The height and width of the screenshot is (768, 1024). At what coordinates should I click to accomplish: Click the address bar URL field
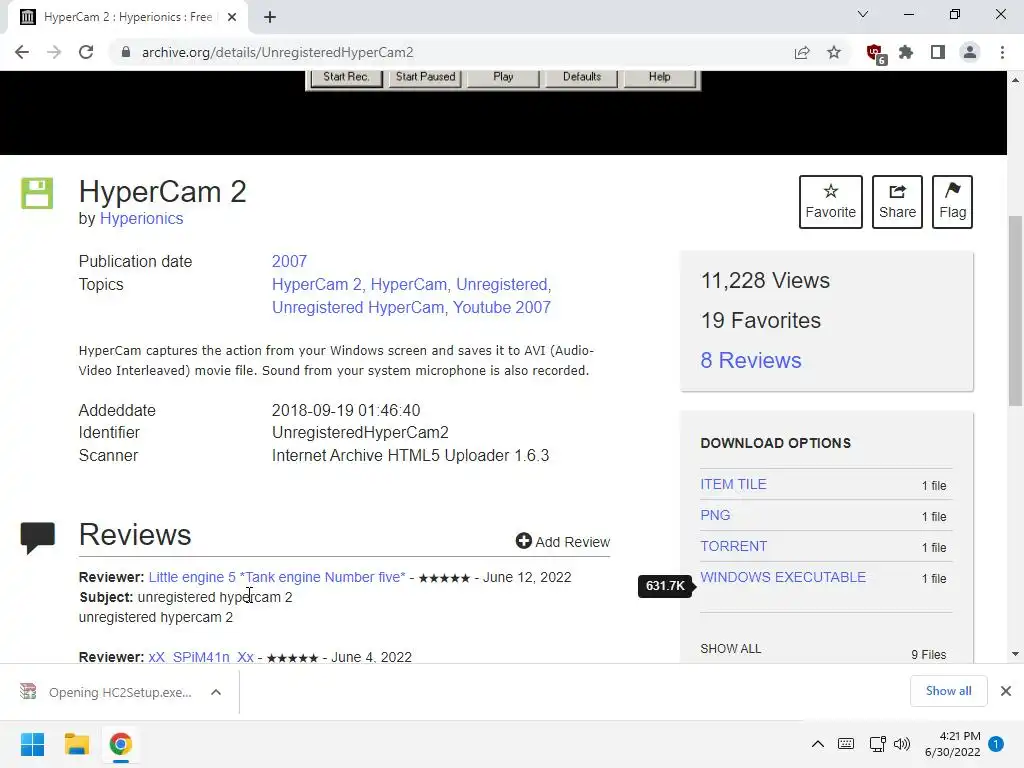pos(451,52)
